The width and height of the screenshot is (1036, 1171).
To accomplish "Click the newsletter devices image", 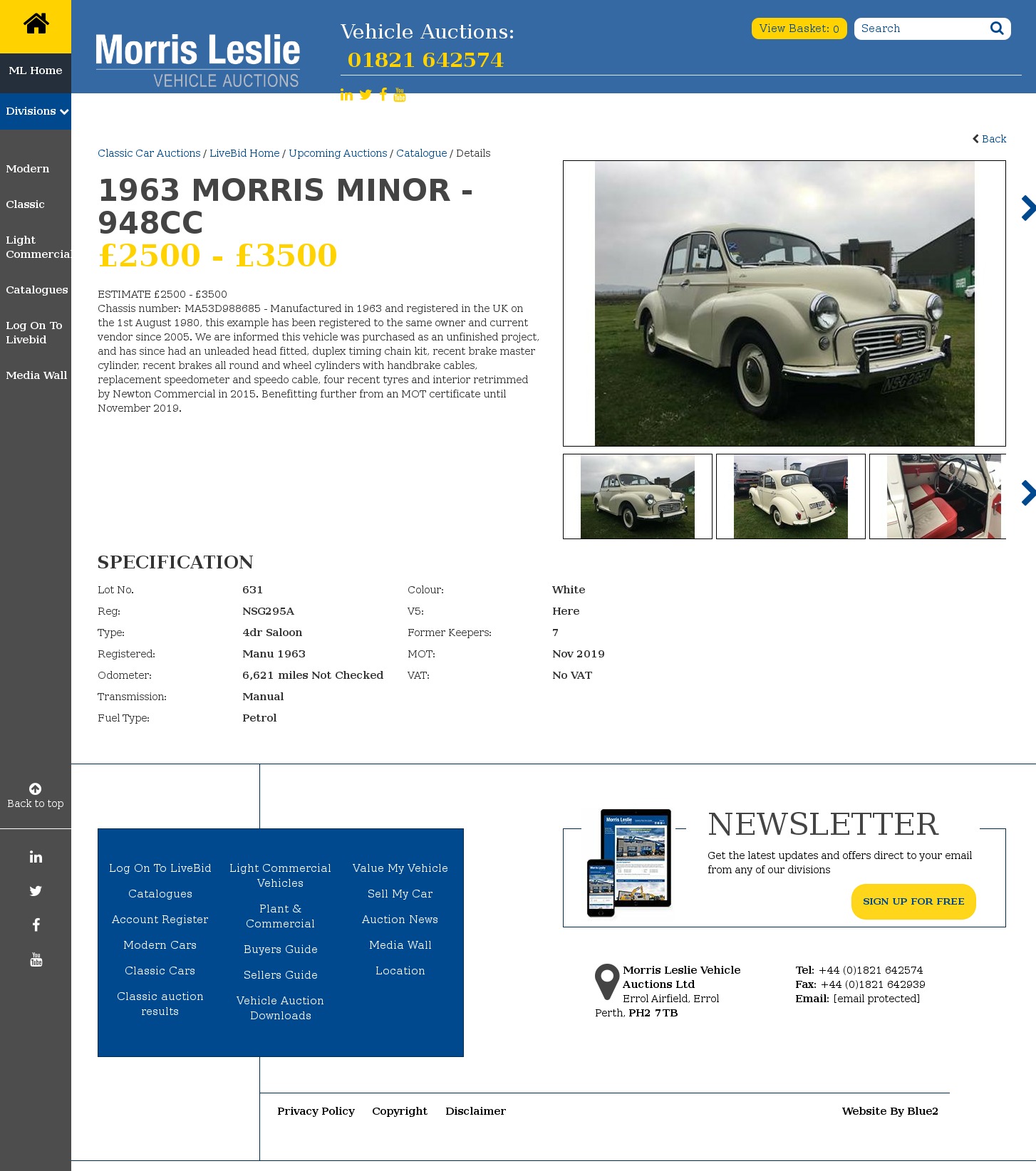I will point(629,863).
